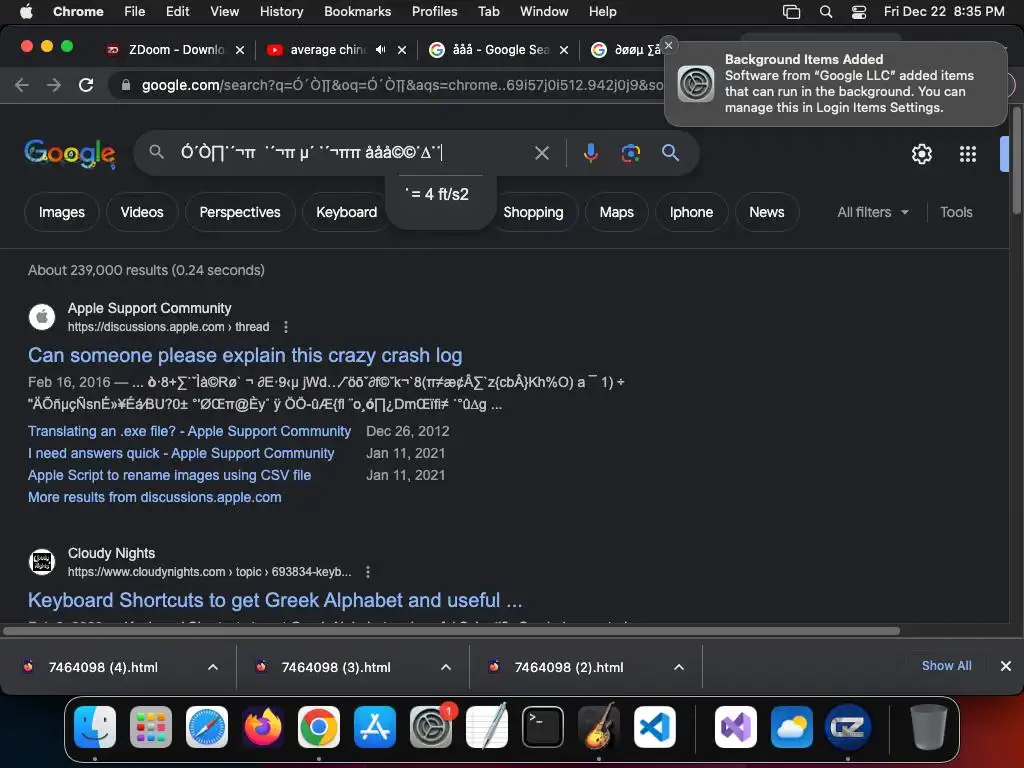Click the lock site info icon
The height and width of the screenshot is (768, 1024).
126,85
